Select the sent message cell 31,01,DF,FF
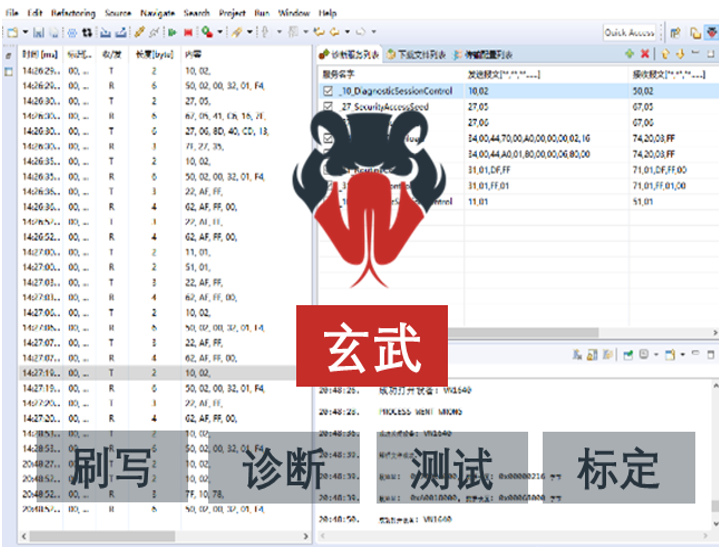Viewport: 719px width, 547px height. (x=489, y=170)
